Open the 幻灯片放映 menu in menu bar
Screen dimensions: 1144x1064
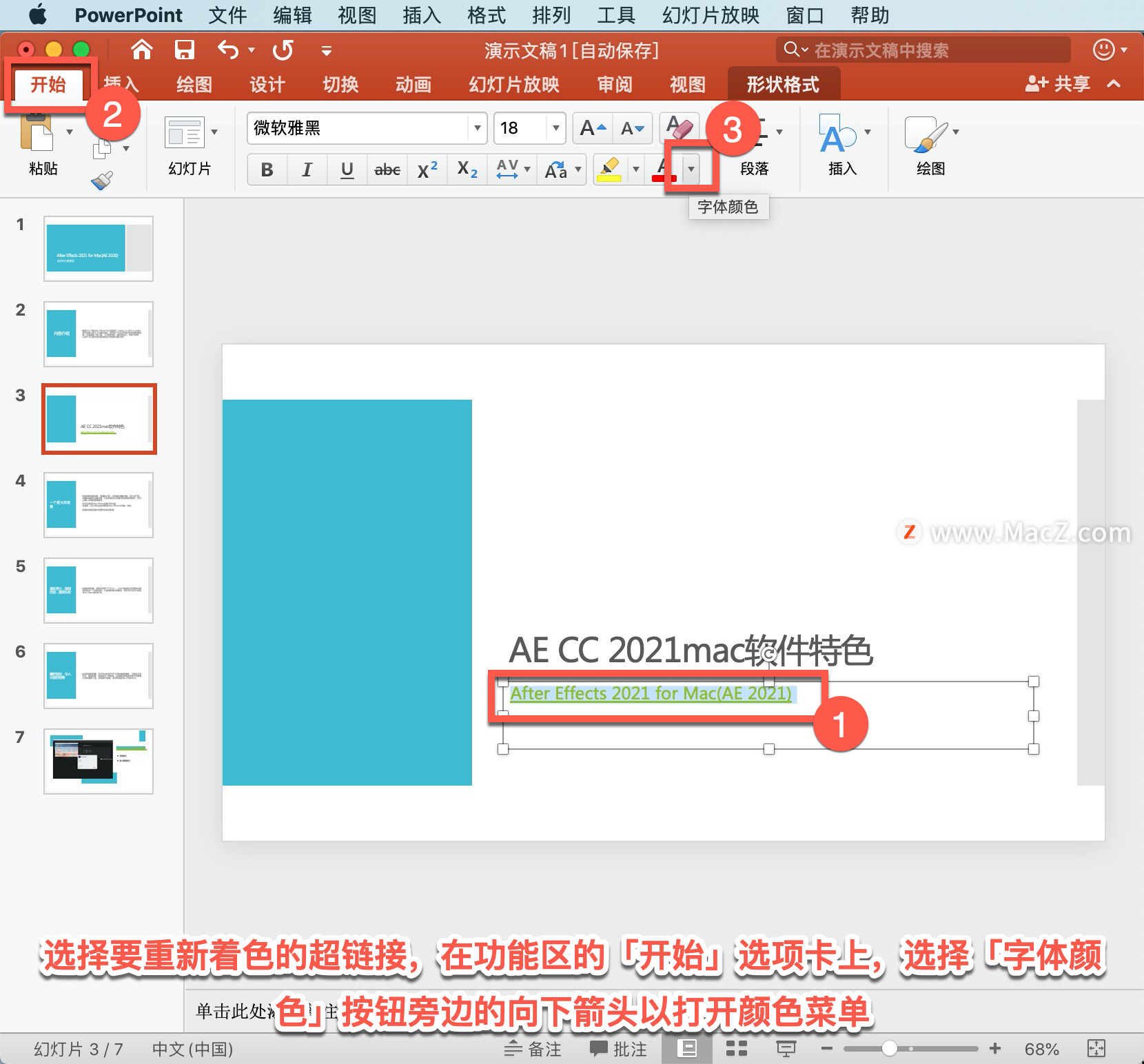coord(711,14)
